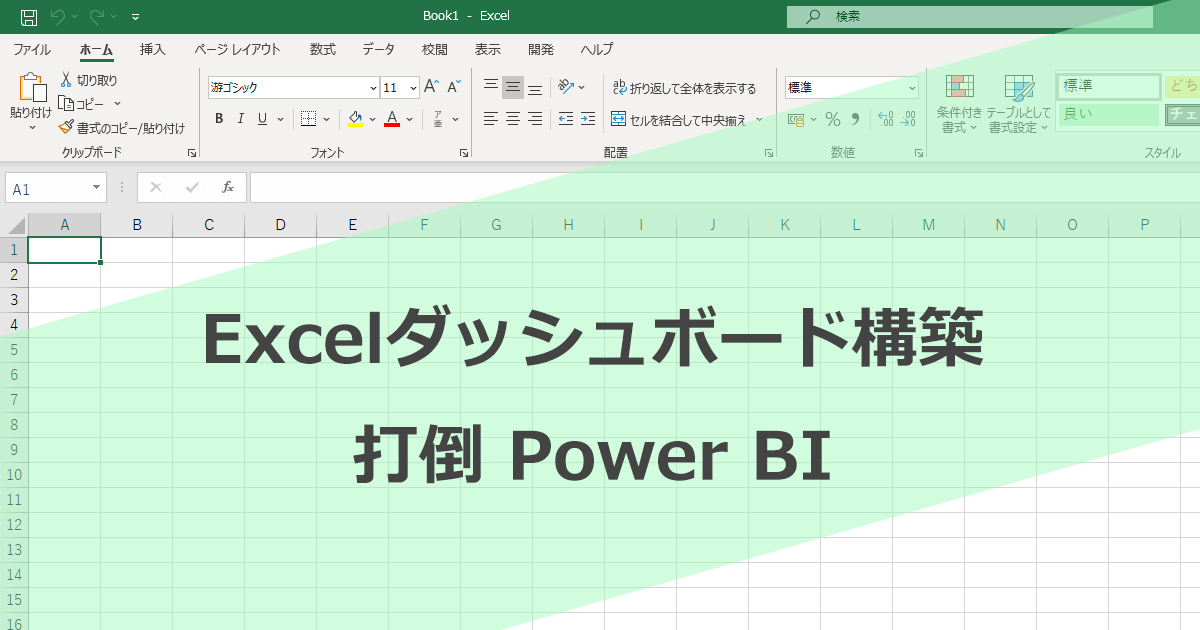
Task: Click コピー to copy selection
Action: 82,103
